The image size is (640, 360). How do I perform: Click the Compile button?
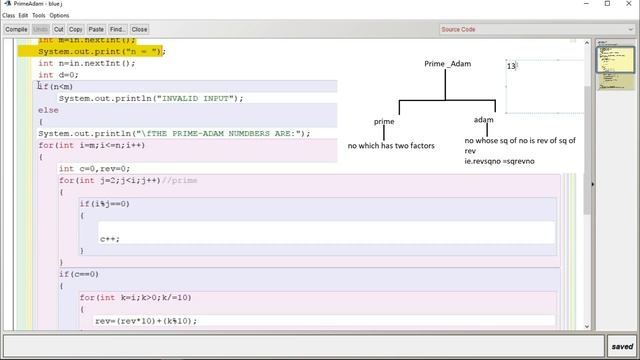tap(16, 29)
